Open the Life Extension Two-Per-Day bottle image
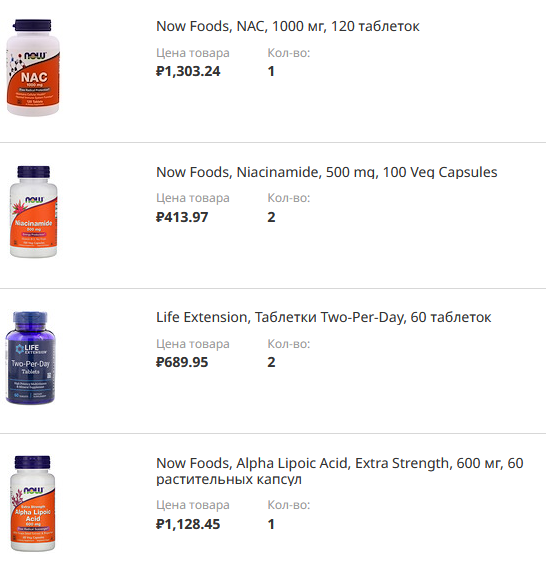This screenshot has height=570, width=546. point(31,358)
